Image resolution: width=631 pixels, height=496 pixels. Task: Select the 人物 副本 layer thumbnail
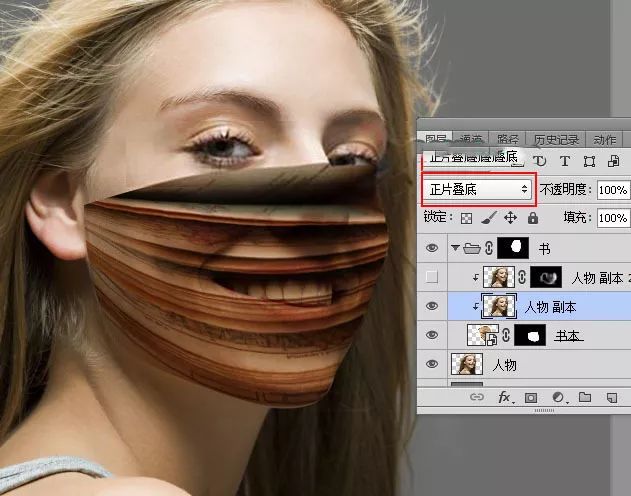(499, 306)
